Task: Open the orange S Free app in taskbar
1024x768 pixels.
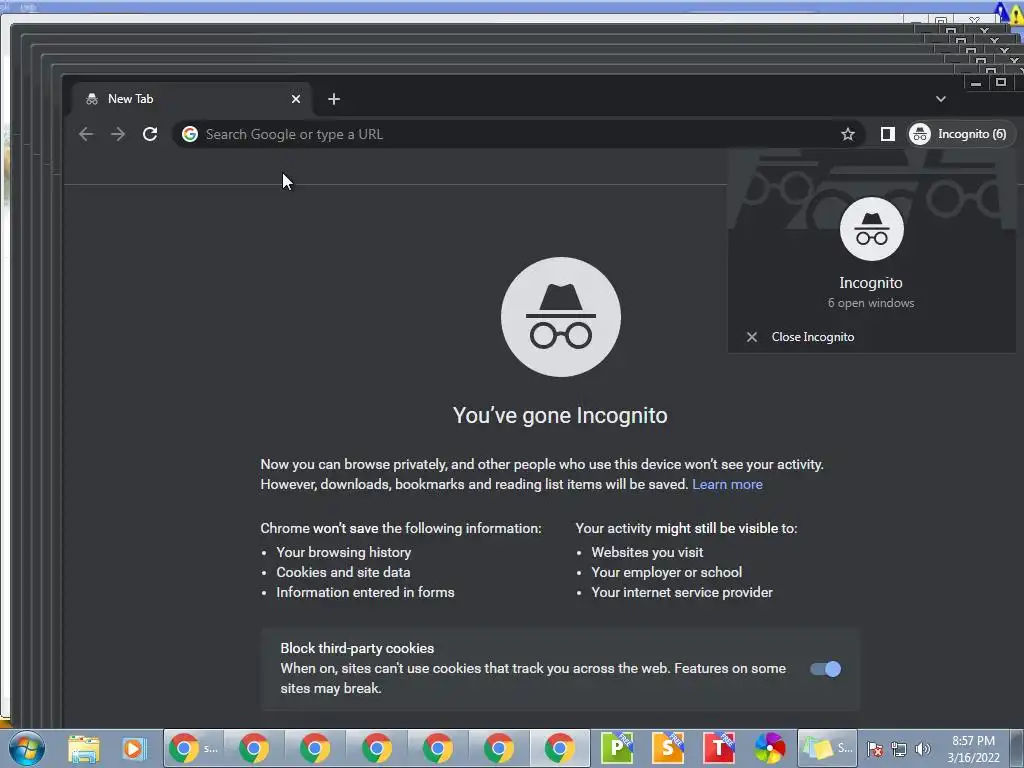Action: coord(667,748)
